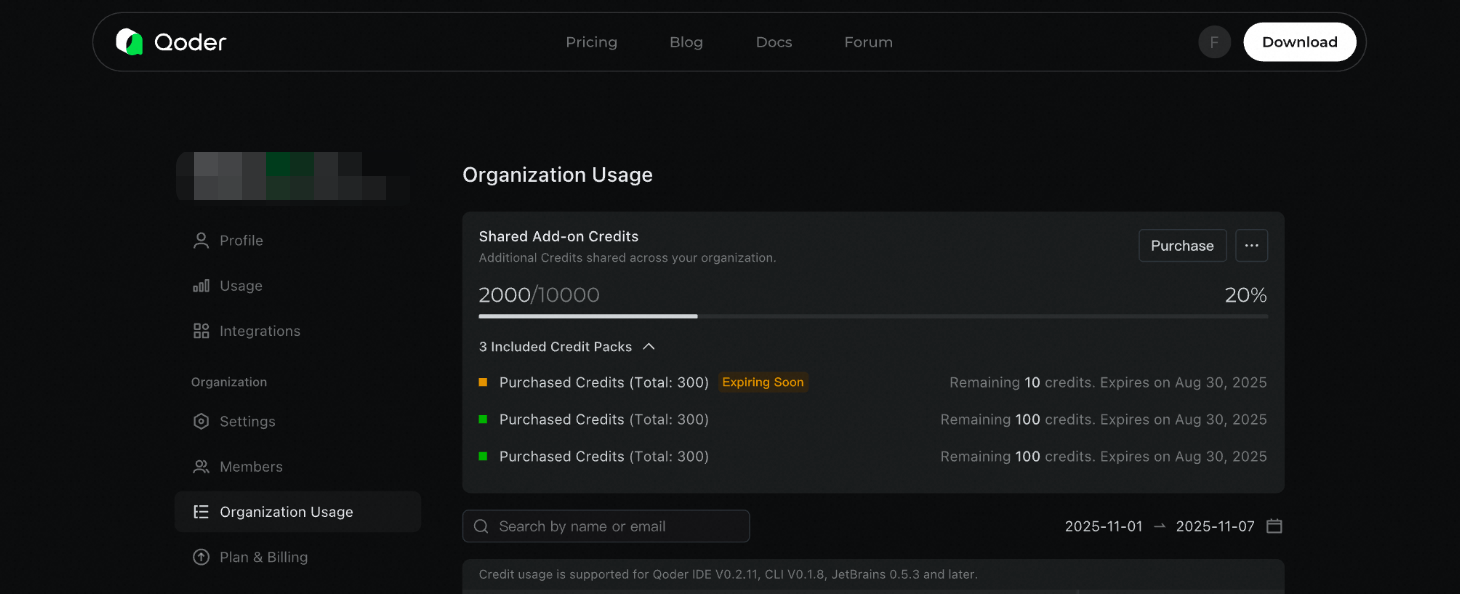Click the Organization section label
1460x594 pixels.
click(x=229, y=382)
